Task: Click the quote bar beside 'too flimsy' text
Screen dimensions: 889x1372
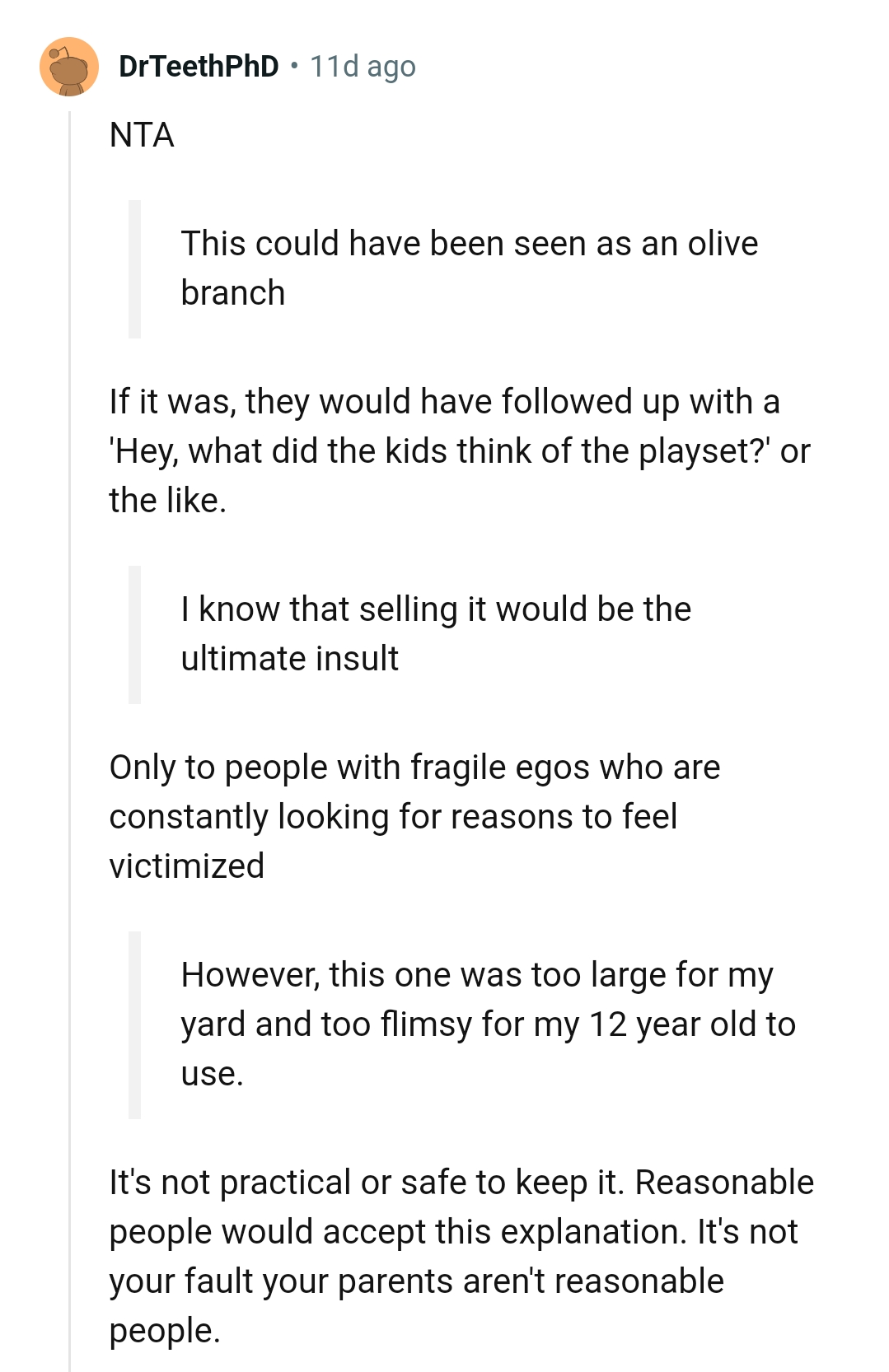Action: tap(136, 1024)
